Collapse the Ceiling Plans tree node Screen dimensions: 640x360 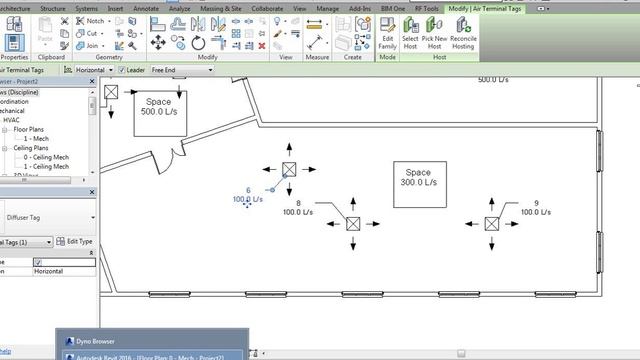point(5,148)
